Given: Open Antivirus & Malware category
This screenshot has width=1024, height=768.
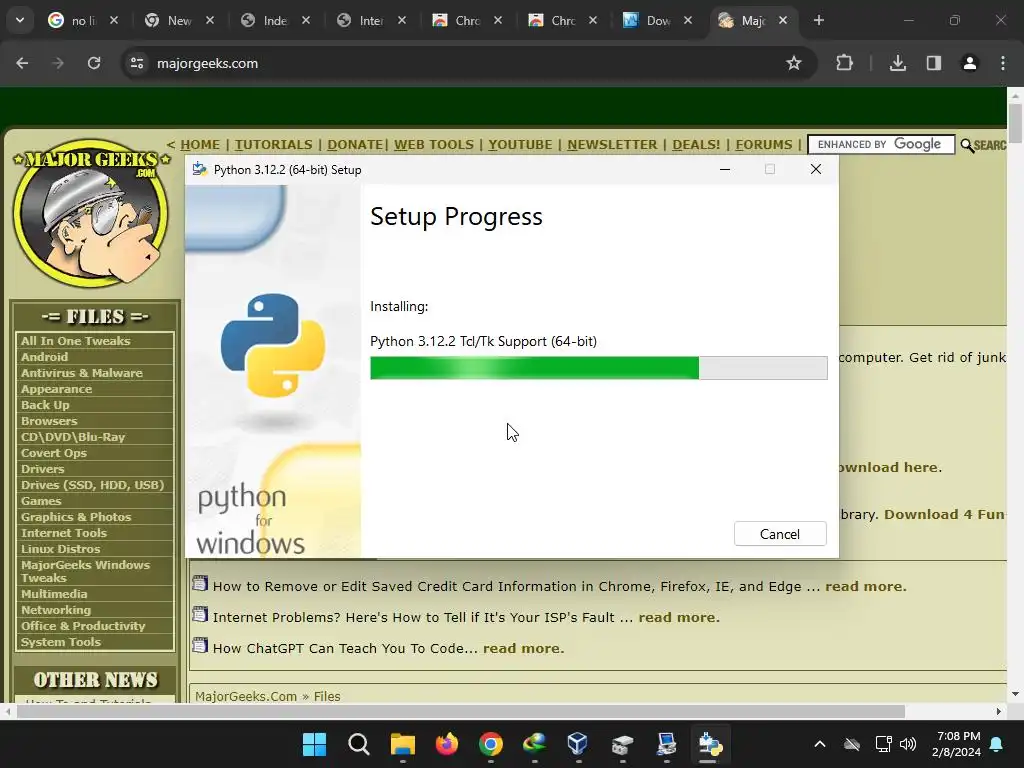Looking at the screenshot, I should coord(81,373).
